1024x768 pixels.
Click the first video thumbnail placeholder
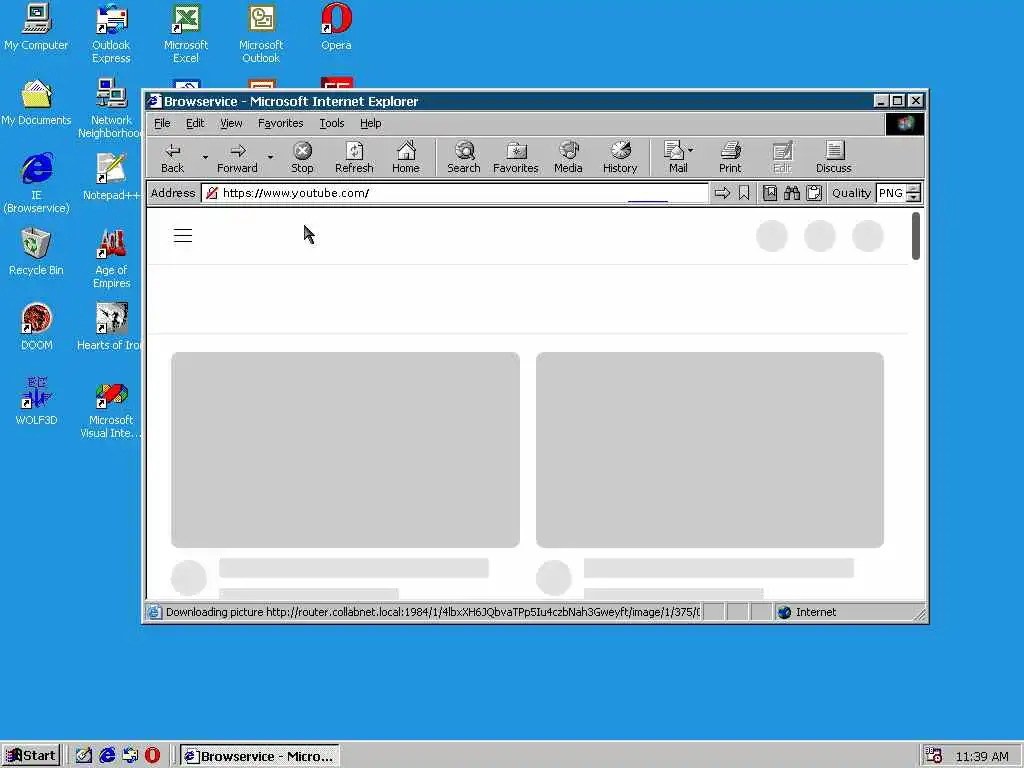[x=345, y=449]
